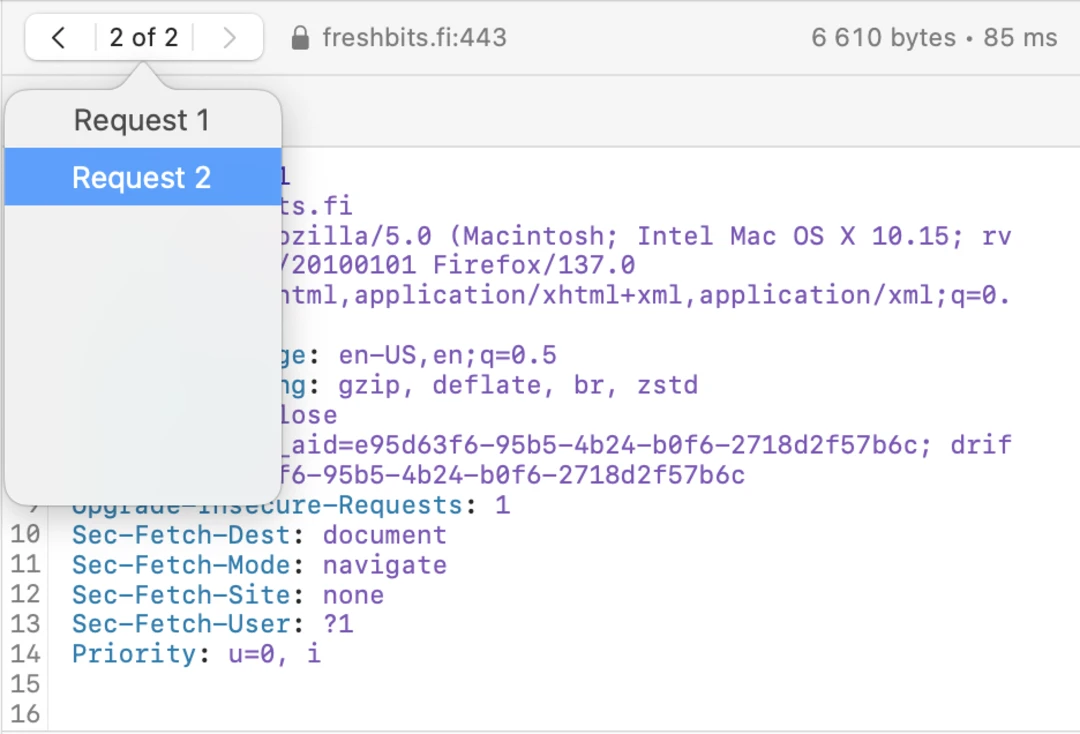Viewport: 1080px width, 734px height.
Task: Choose Request 2 in the popup list
Action: click(x=141, y=178)
